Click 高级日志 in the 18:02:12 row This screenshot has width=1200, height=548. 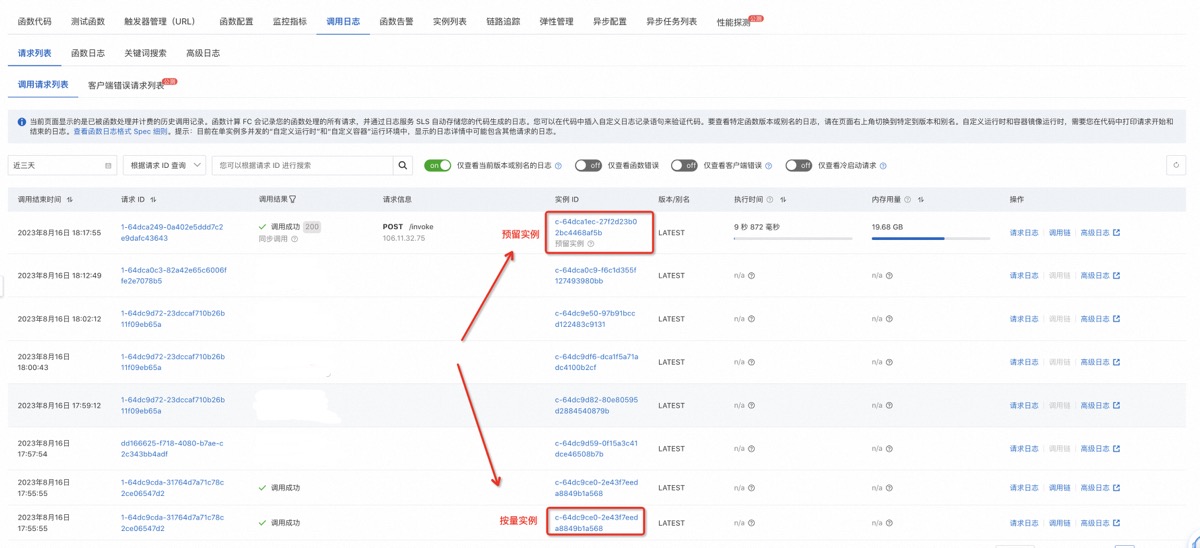1095,319
